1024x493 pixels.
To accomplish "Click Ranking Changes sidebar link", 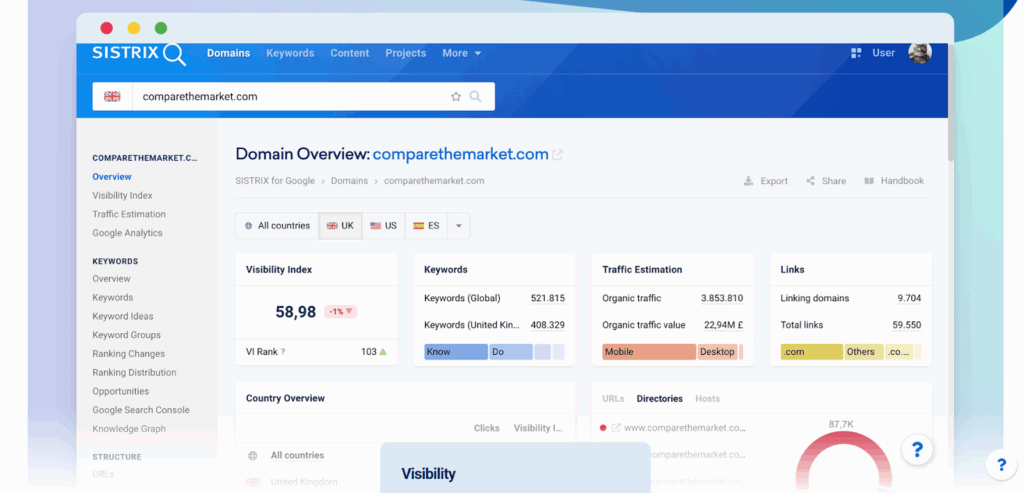I will [x=128, y=354].
